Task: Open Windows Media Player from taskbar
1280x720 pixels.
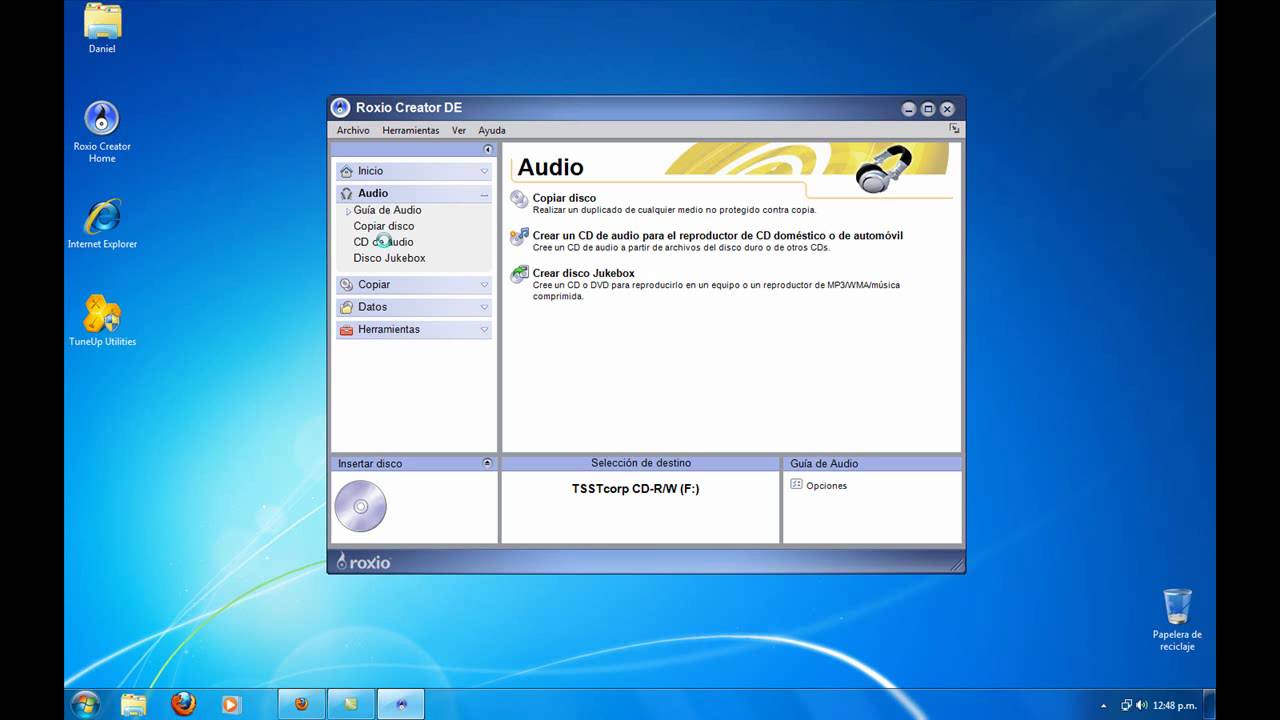Action: click(x=230, y=704)
